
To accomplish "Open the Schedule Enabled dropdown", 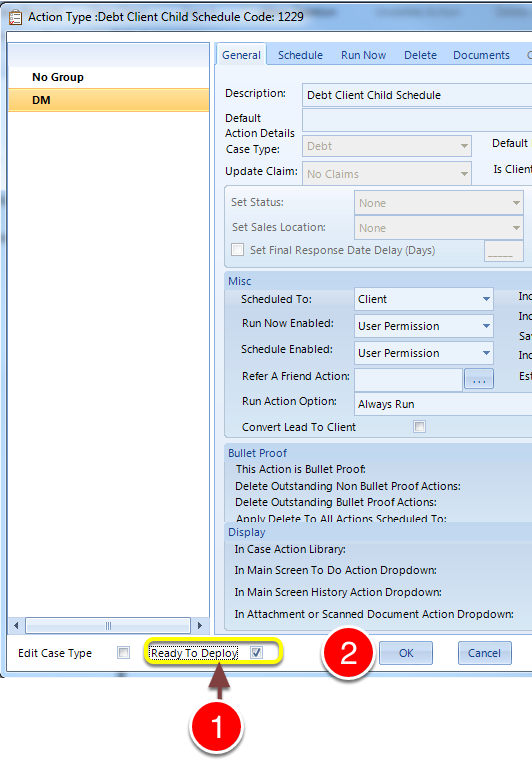I will point(424,353).
